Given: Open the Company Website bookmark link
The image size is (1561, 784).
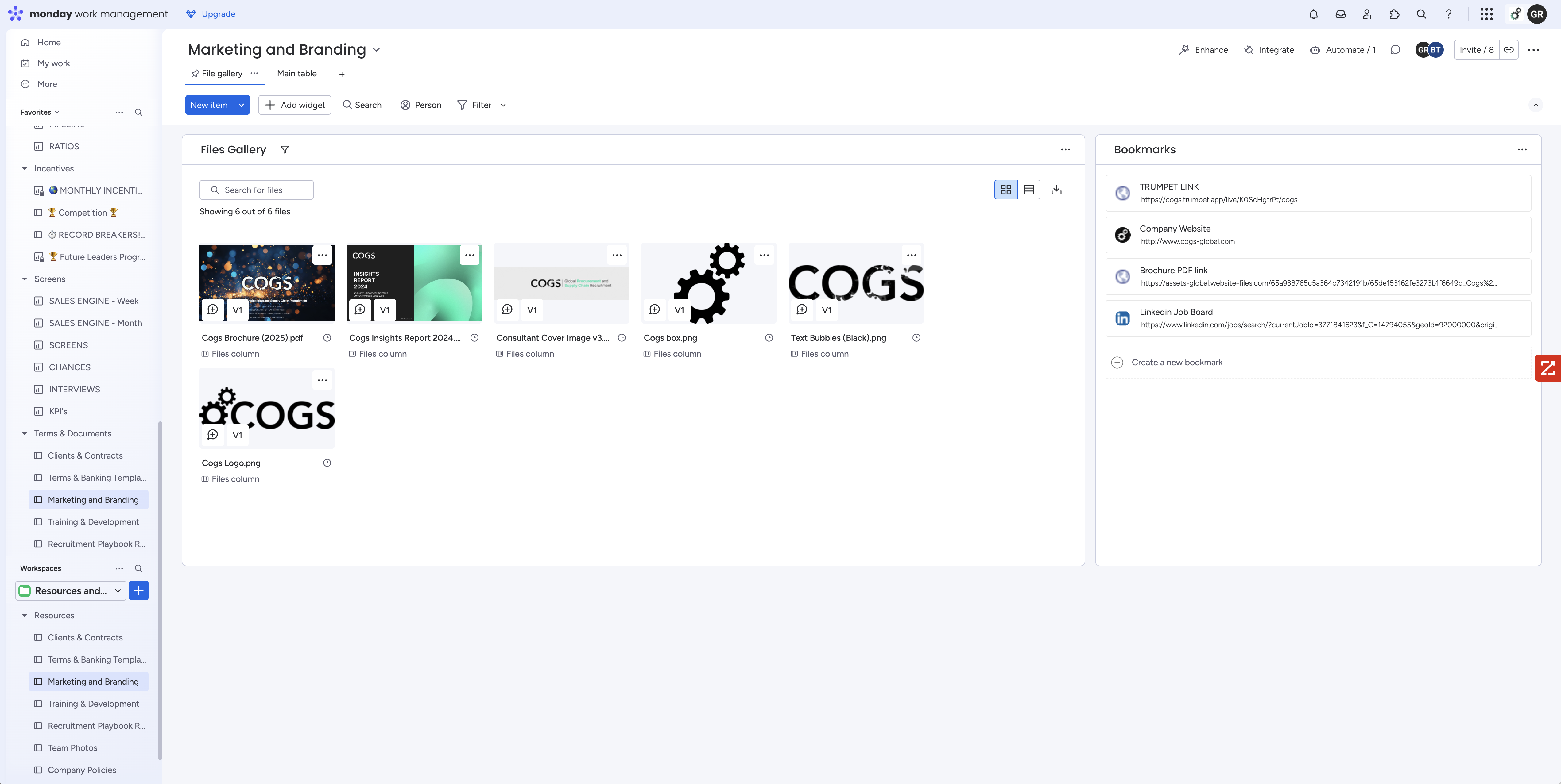Looking at the screenshot, I should pos(1187,241).
